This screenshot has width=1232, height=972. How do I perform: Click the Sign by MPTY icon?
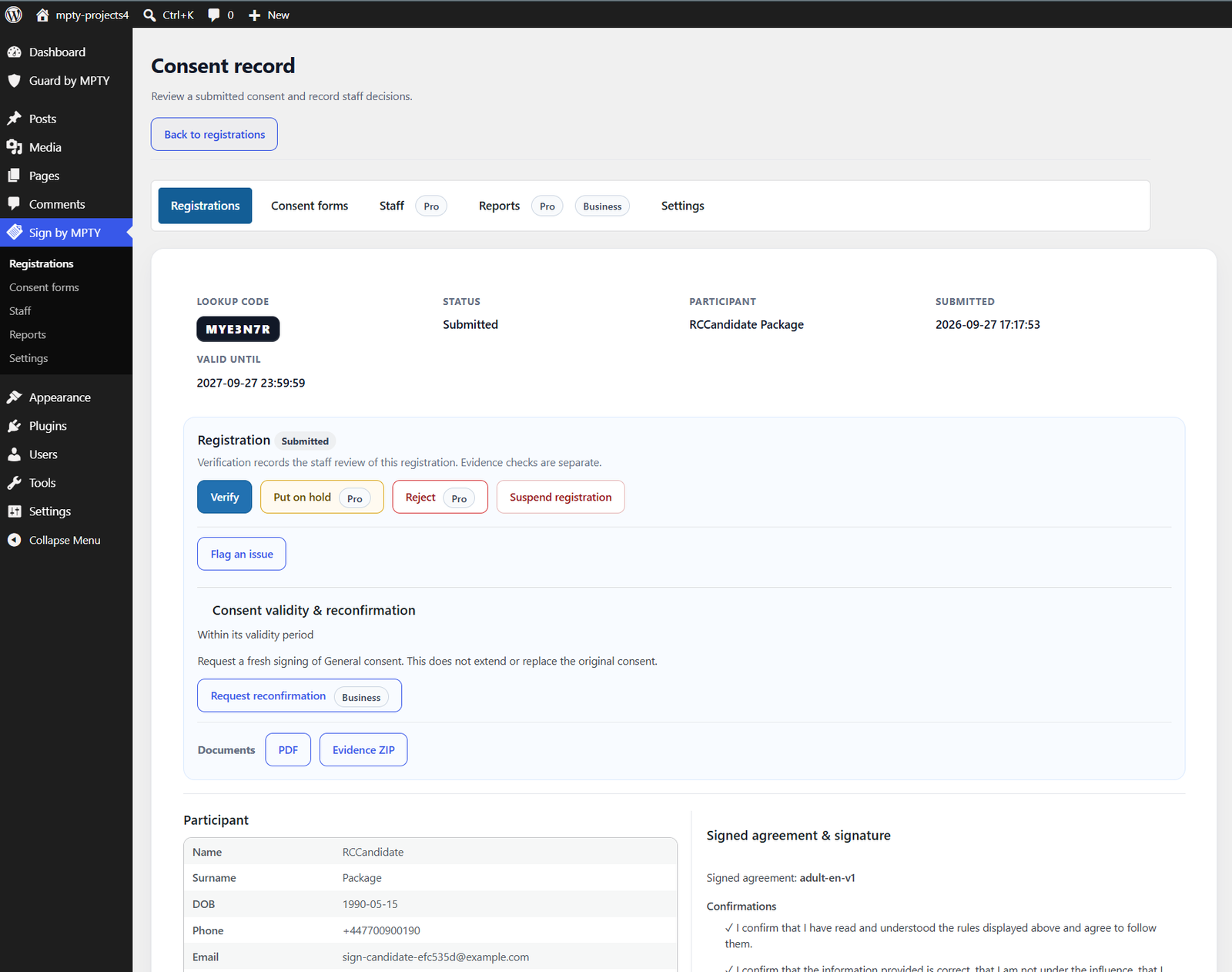coord(14,233)
